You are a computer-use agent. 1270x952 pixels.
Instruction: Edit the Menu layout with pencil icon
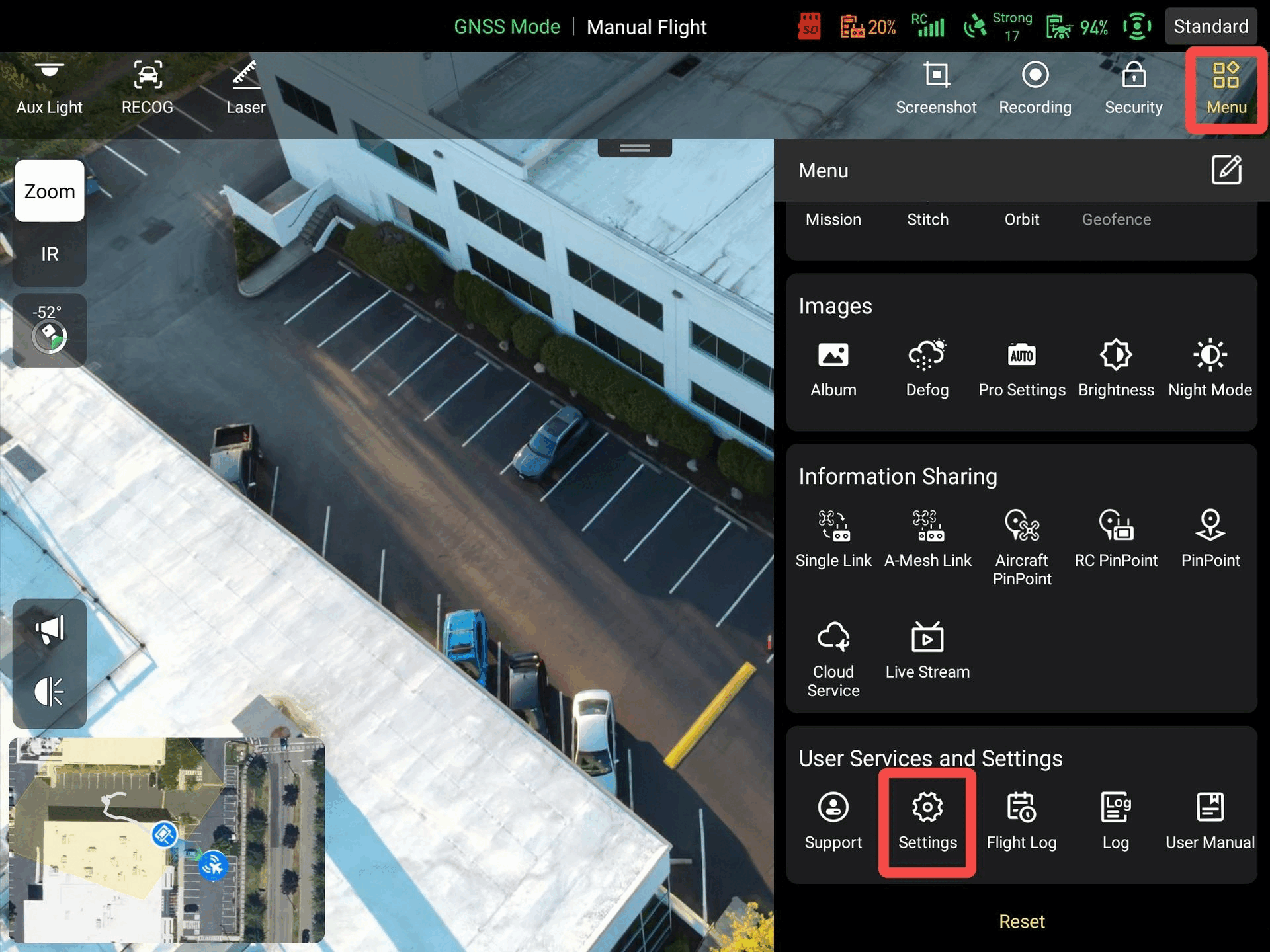(1226, 170)
